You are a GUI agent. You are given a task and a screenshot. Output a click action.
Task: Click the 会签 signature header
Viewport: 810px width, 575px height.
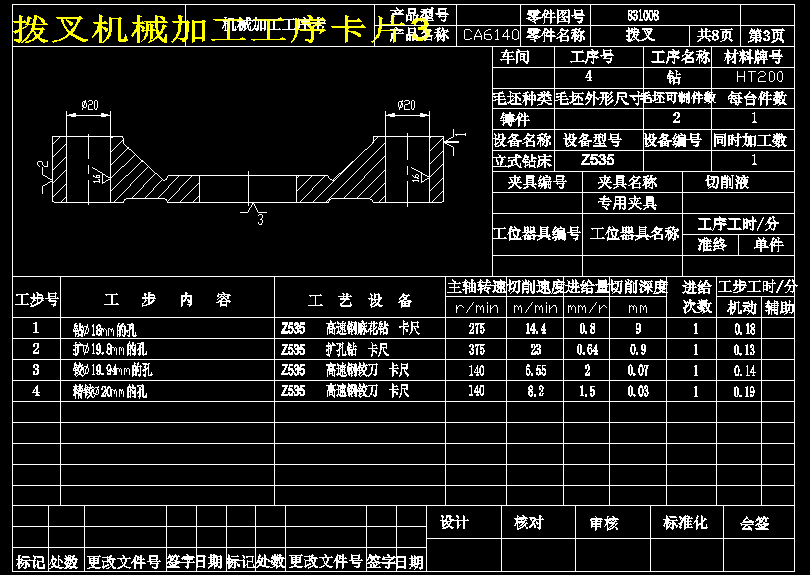(754, 523)
